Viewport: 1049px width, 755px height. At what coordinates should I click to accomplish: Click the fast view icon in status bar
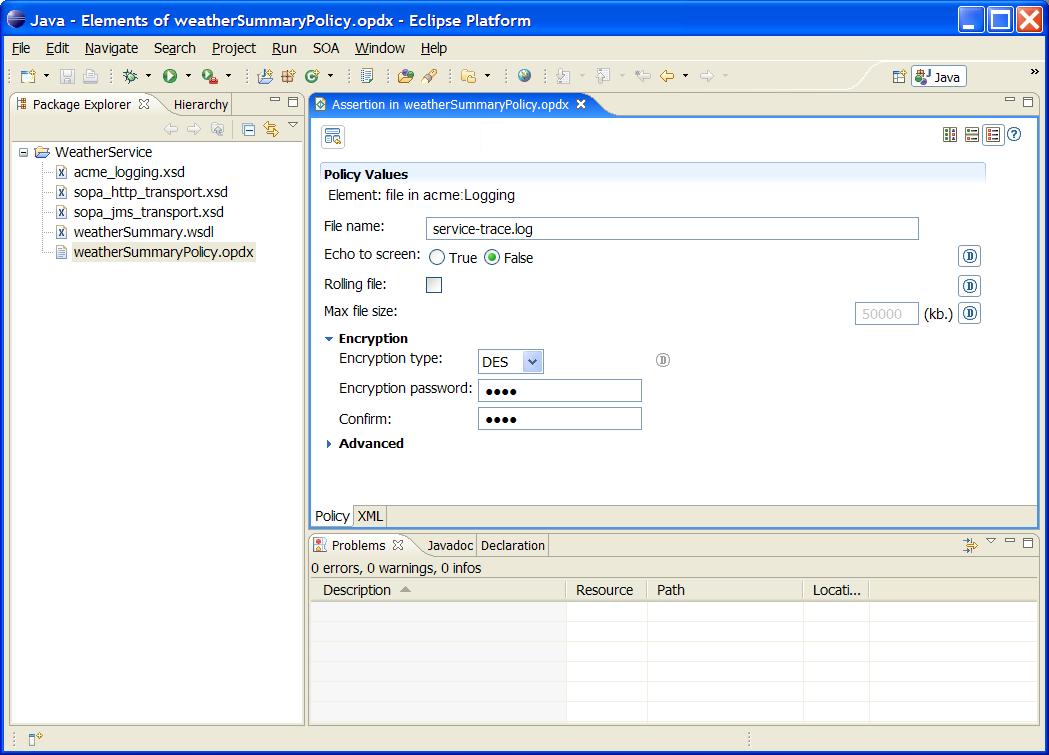(x=35, y=738)
